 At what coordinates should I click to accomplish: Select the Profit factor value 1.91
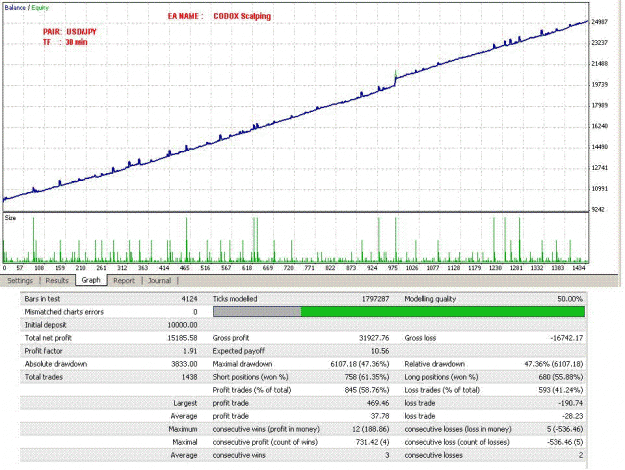tap(190, 351)
